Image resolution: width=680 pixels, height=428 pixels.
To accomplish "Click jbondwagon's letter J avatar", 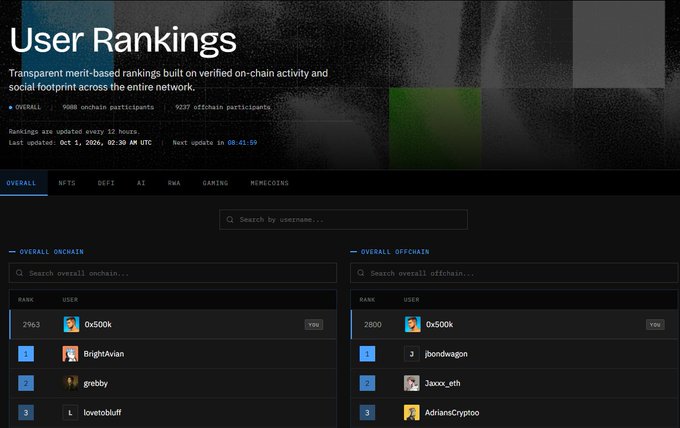I will 412,354.
